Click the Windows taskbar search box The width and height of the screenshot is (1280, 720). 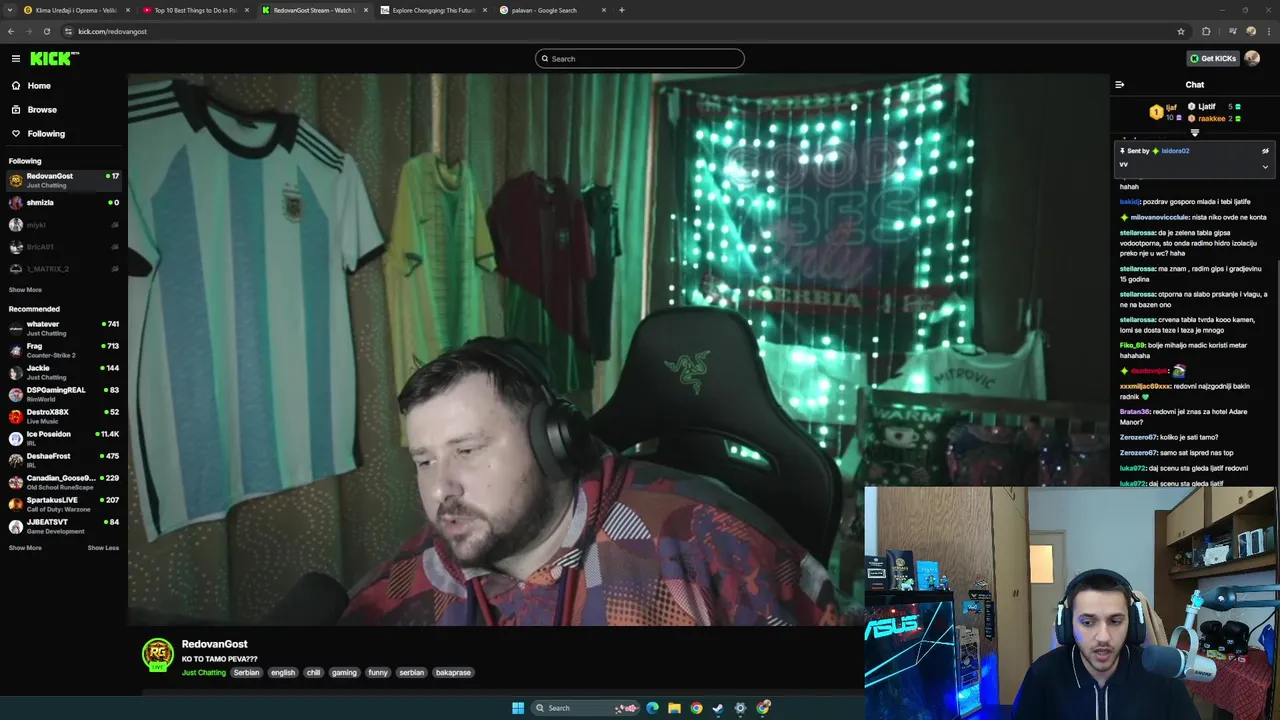click(x=586, y=708)
